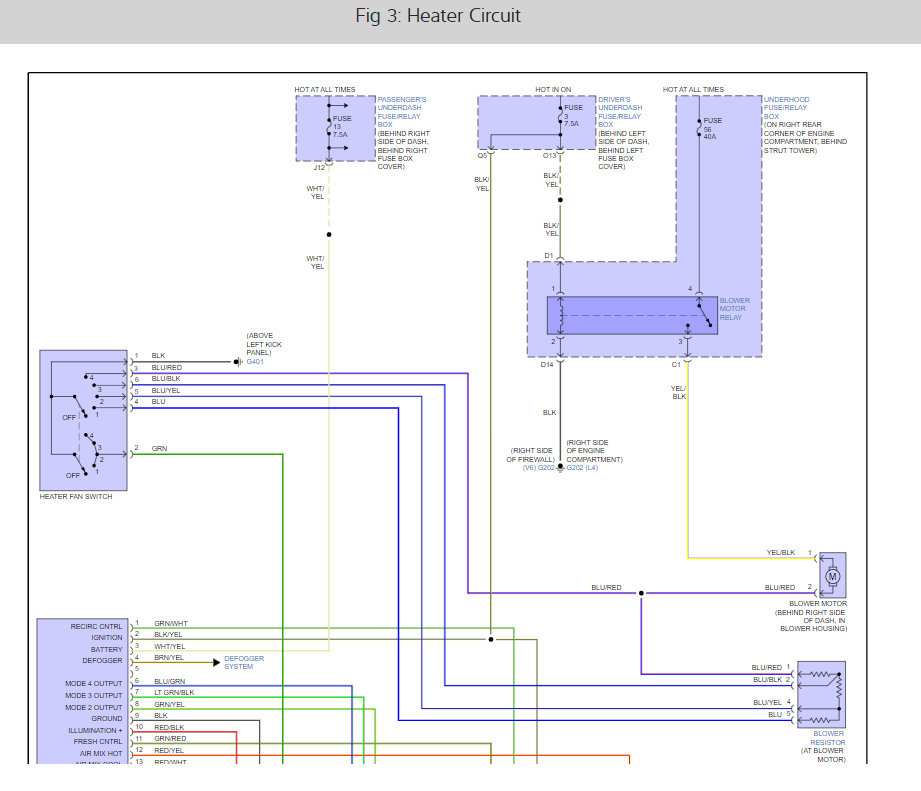Click the Blower Motor Relay box

[632, 315]
